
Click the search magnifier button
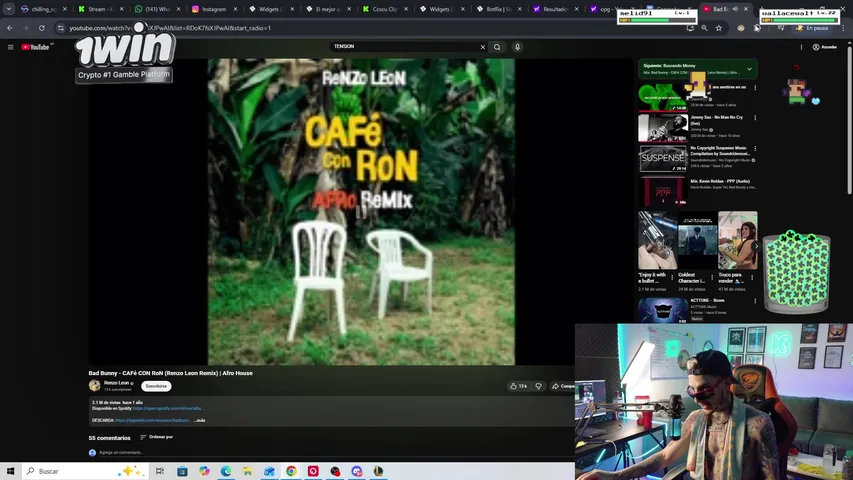[x=497, y=47]
